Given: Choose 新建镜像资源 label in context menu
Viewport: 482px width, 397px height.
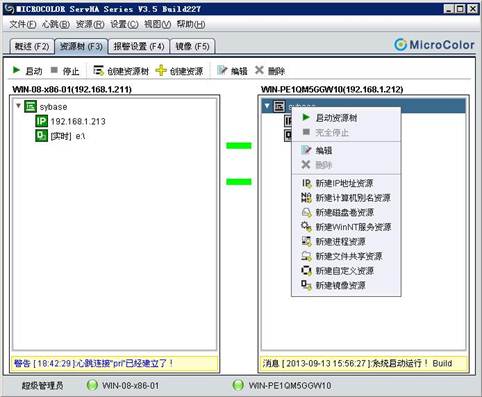Looking at the screenshot, I should pos(341,285).
